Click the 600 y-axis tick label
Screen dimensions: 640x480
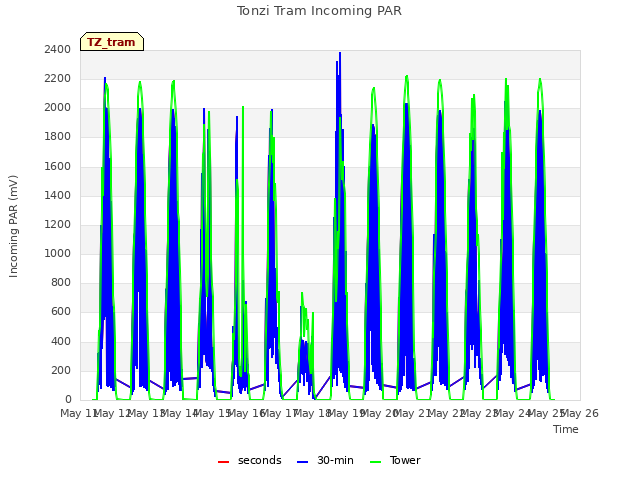(x=61, y=312)
